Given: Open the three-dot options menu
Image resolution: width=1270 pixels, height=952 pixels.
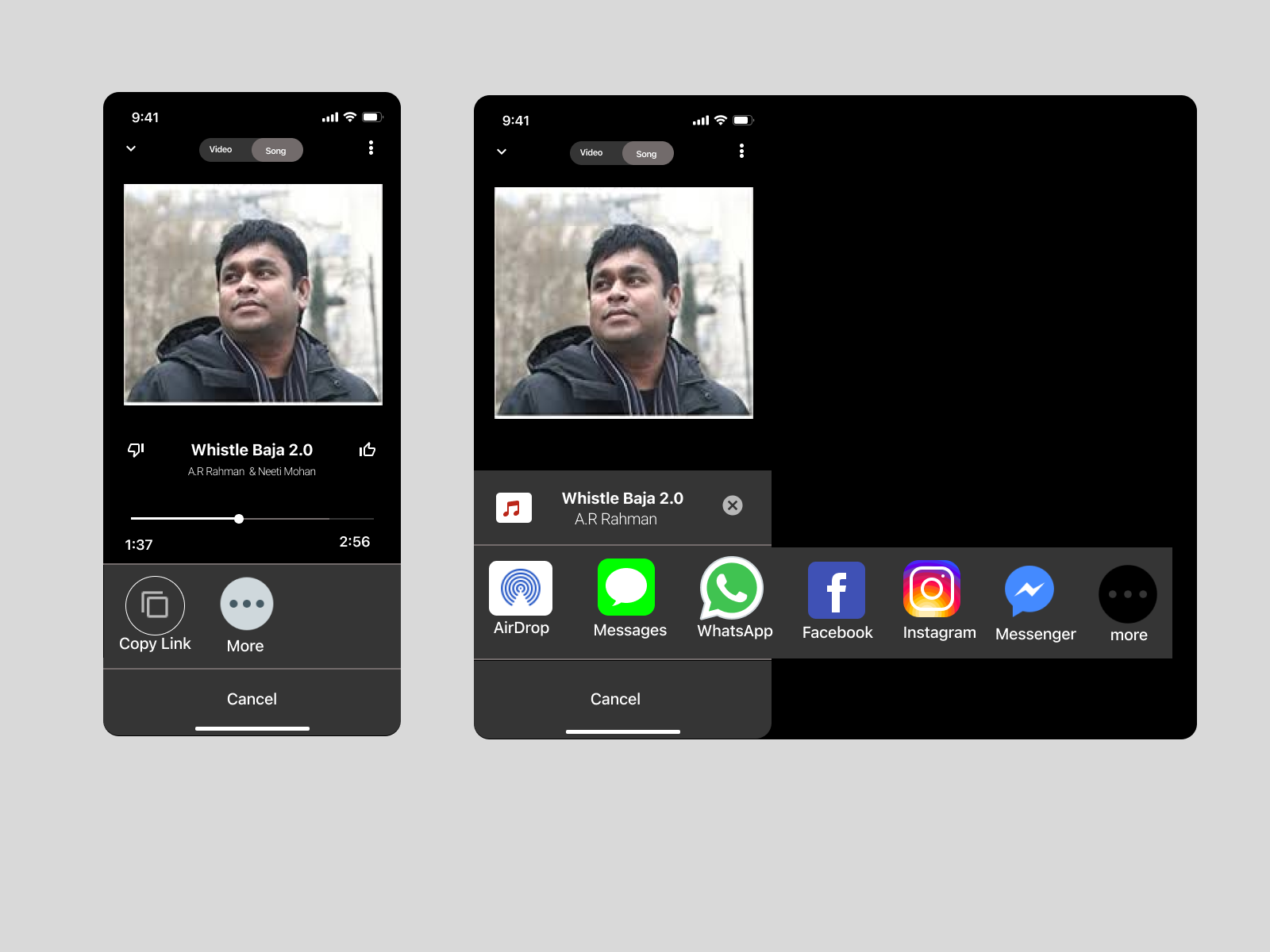Looking at the screenshot, I should pos(371,148).
